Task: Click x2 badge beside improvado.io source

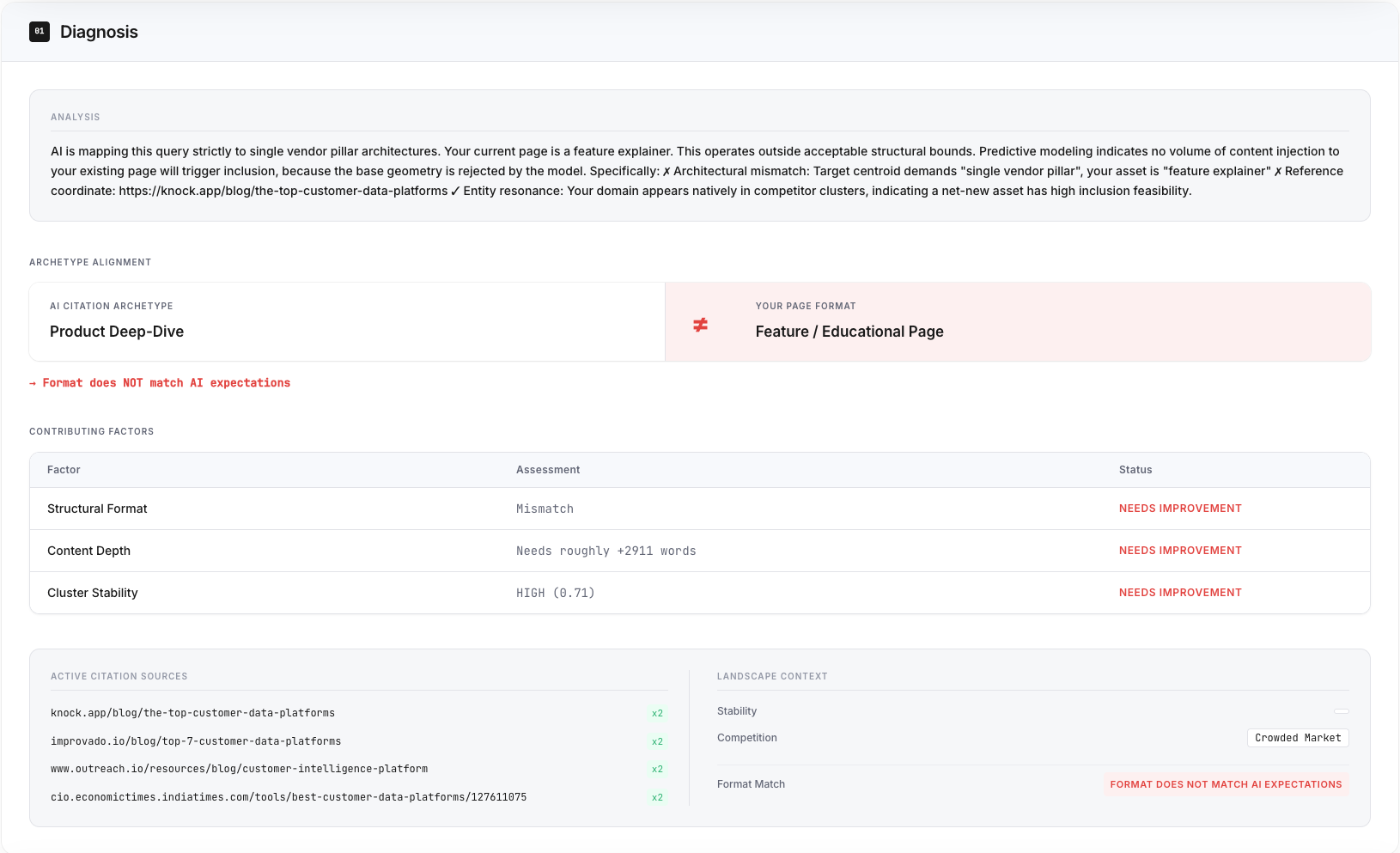Action: click(657, 741)
